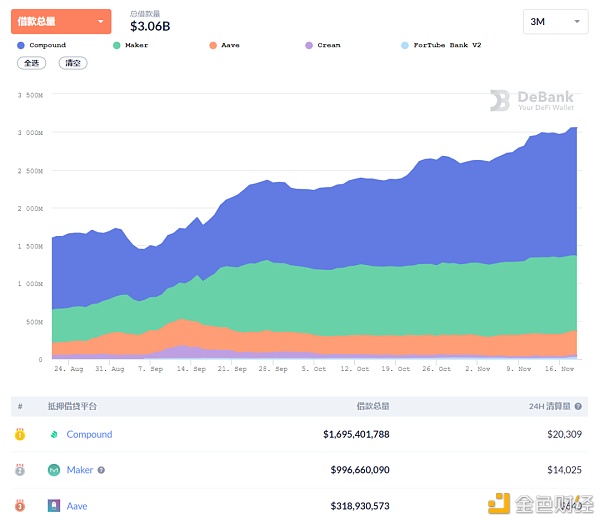Toggle Compound series in chart legend
The height and width of the screenshot is (520, 600).
point(42,45)
